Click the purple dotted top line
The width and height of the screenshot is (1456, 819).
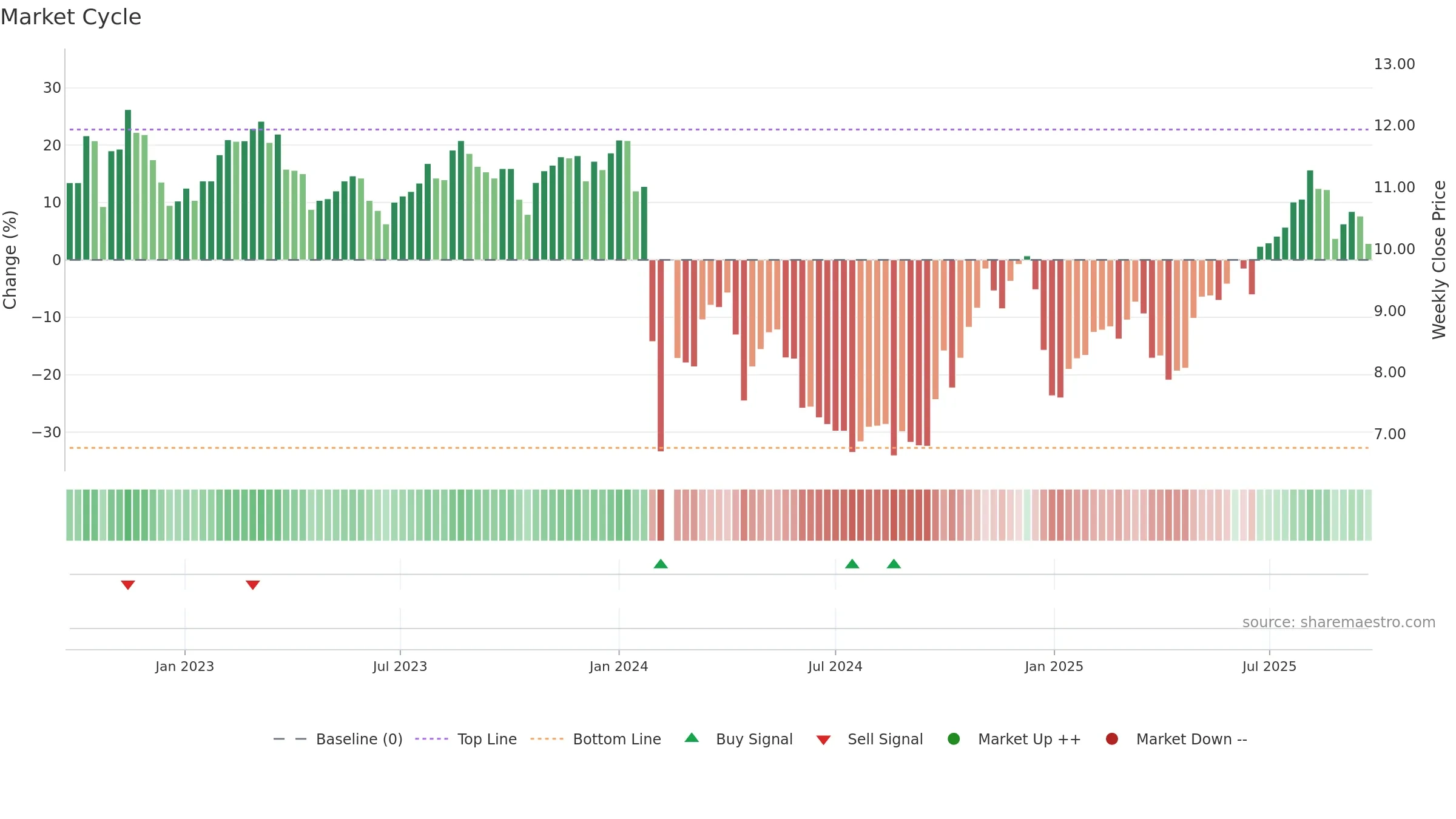click(x=719, y=129)
